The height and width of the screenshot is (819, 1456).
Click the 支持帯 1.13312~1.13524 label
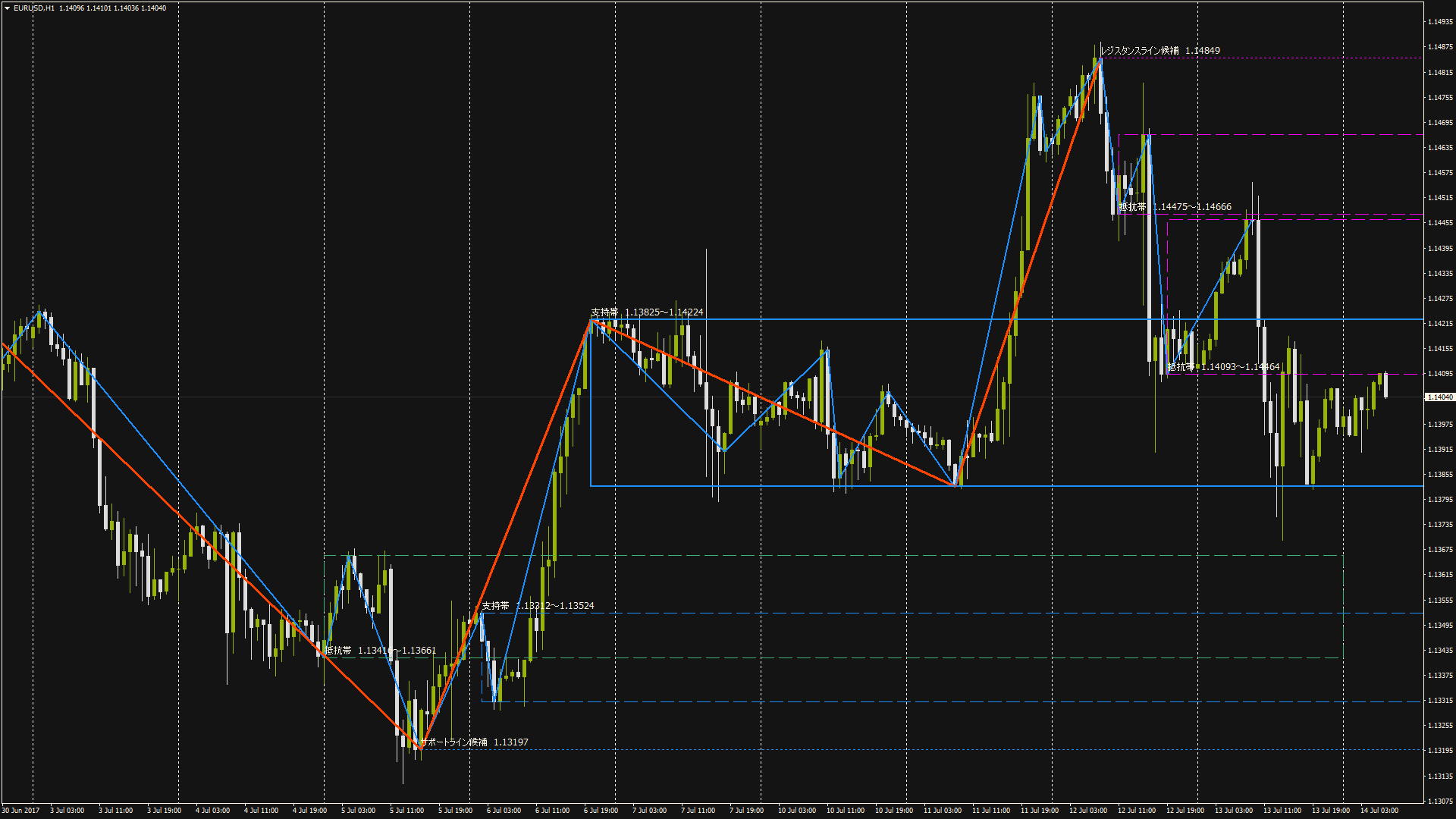click(x=538, y=606)
